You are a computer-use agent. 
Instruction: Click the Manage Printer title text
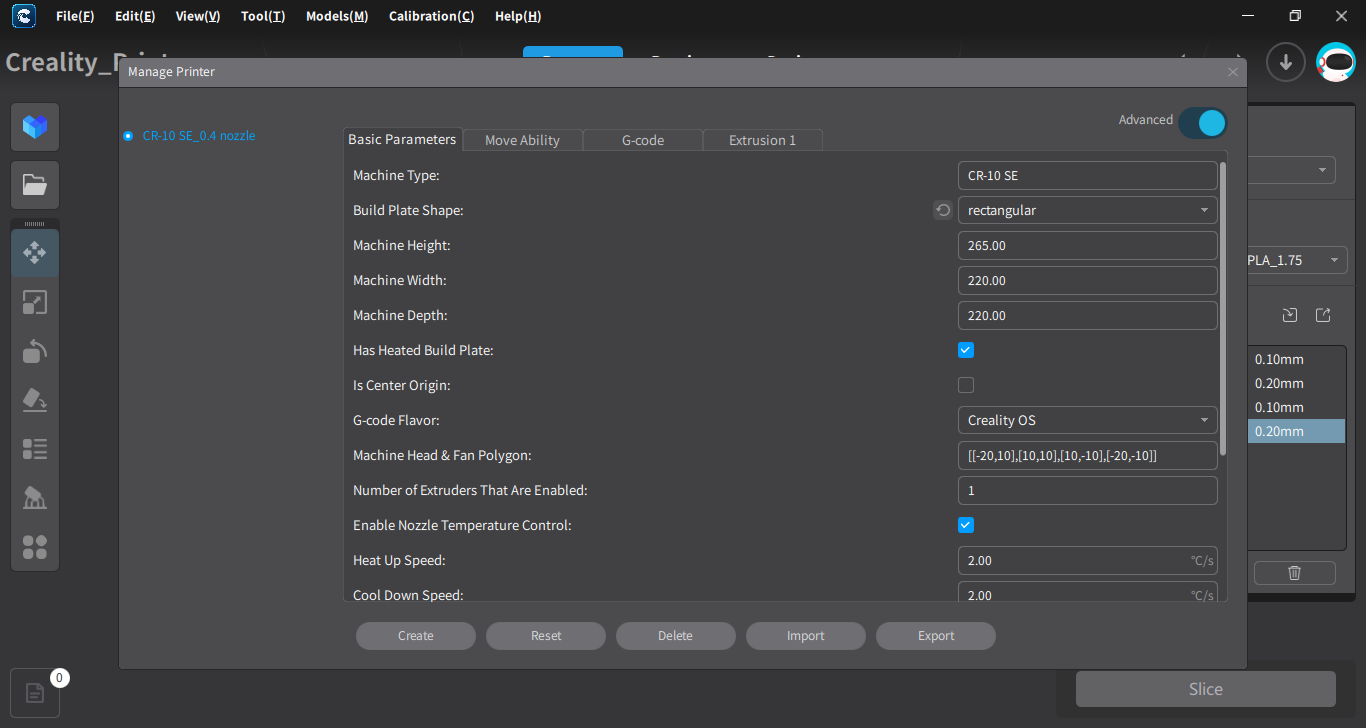[x=171, y=72]
